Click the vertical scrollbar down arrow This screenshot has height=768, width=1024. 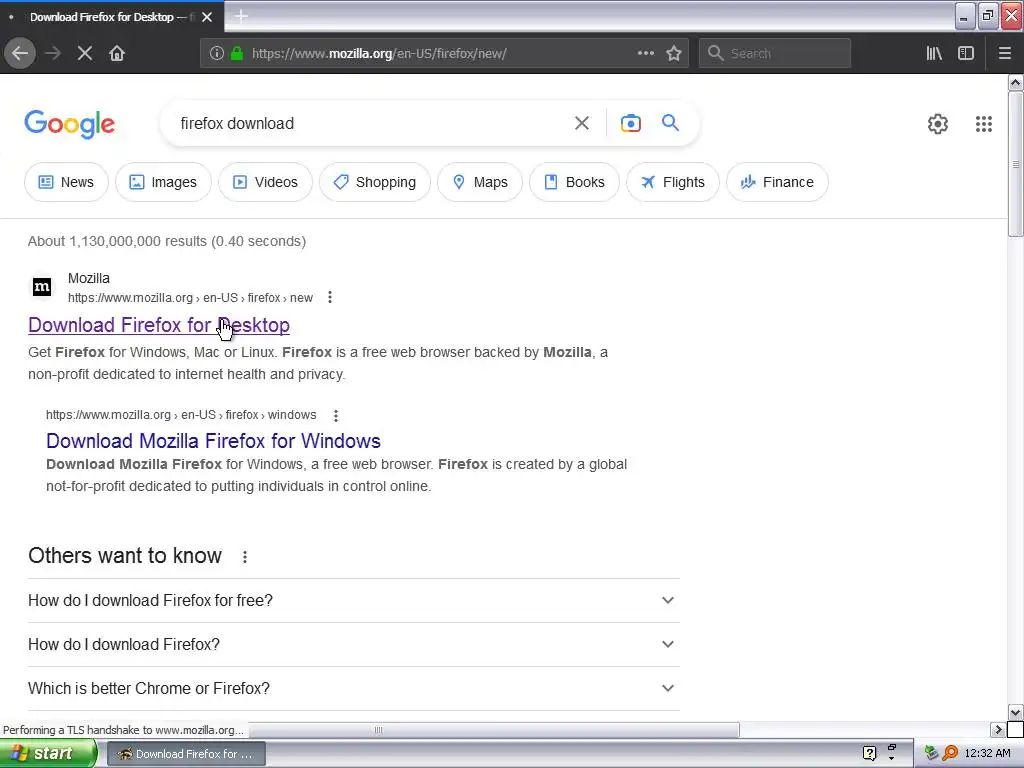[x=1016, y=712]
